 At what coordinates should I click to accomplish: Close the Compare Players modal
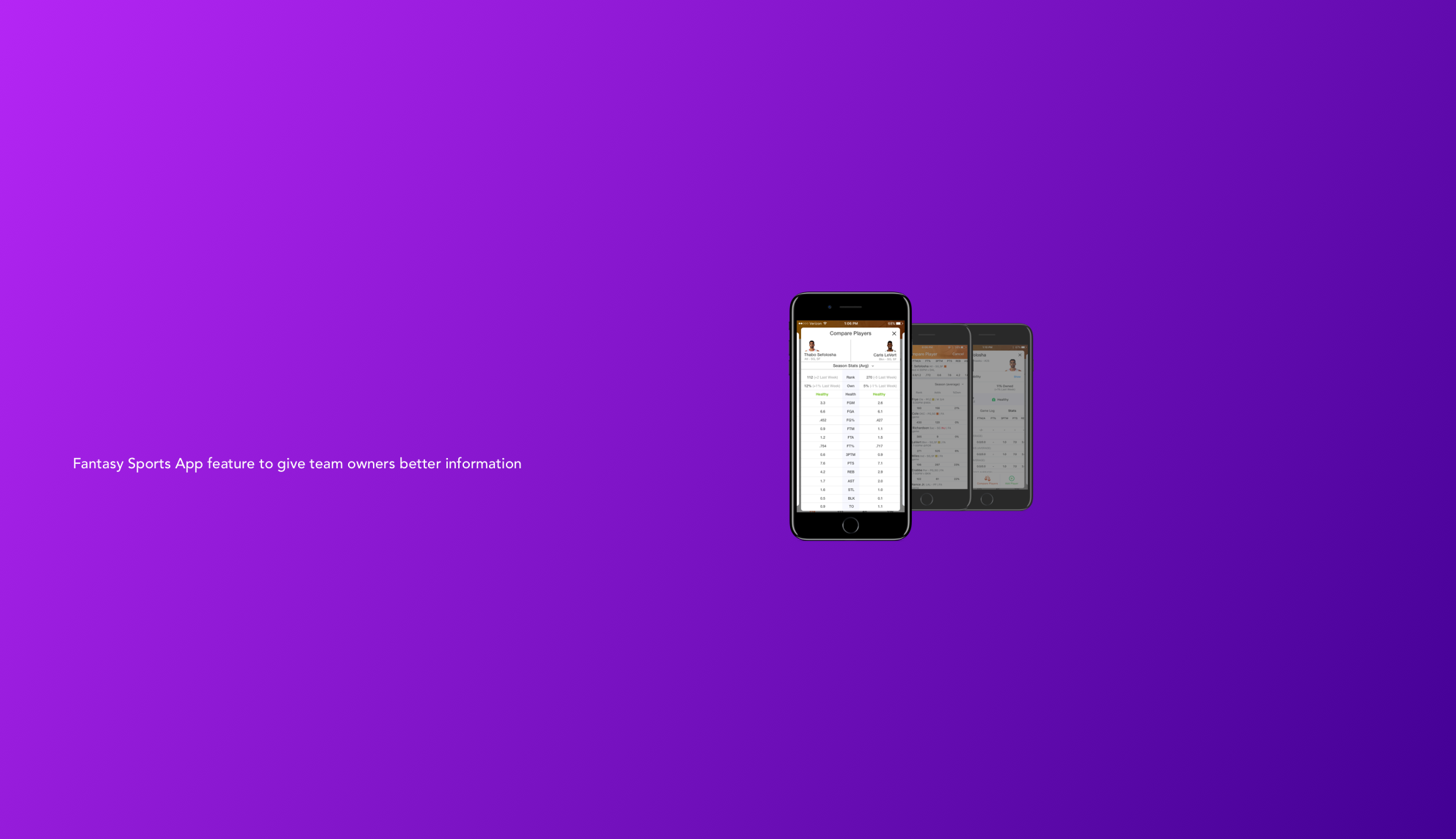pyautogui.click(x=894, y=334)
